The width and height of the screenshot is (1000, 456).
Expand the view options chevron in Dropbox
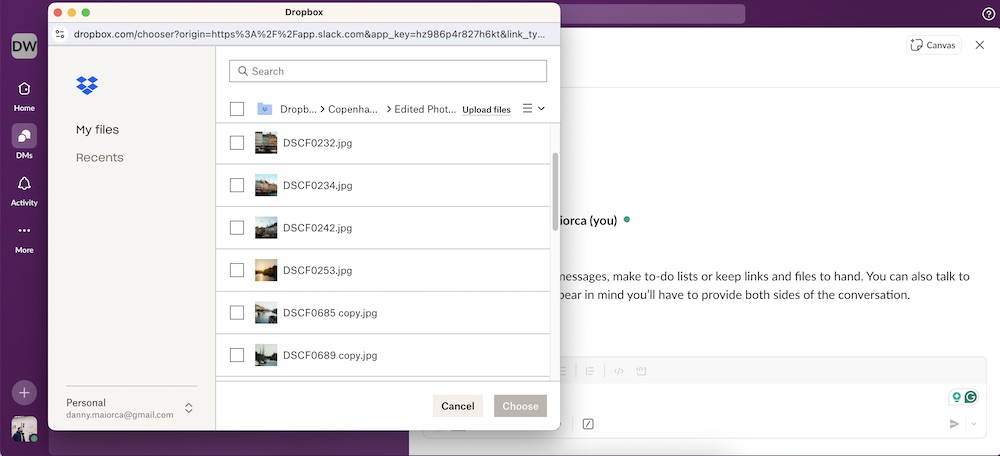pos(541,108)
